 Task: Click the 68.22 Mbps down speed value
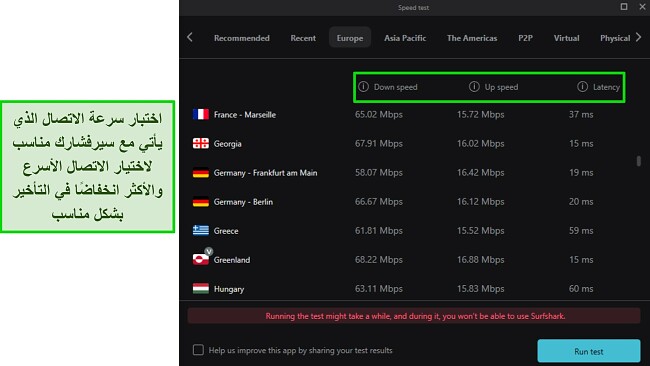point(379,259)
